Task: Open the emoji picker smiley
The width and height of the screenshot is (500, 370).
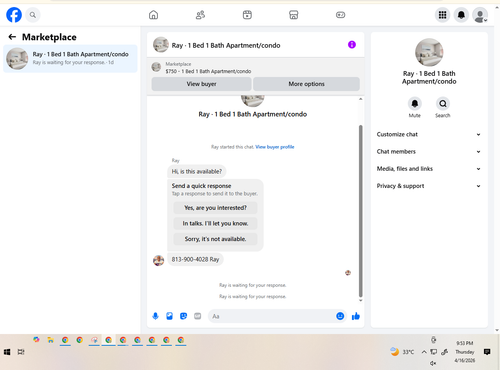Action: [x=340, y=316]
